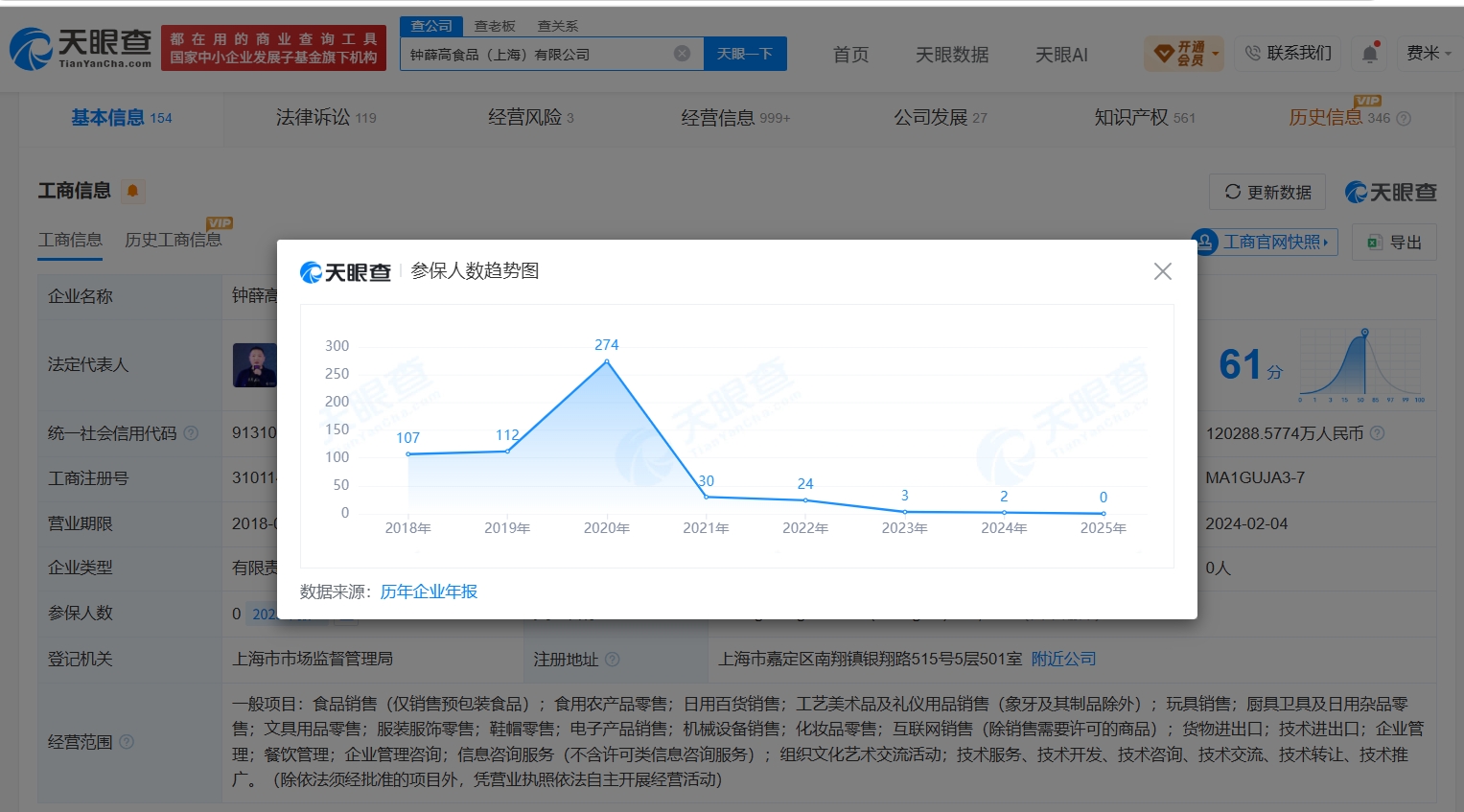Select the 查关系 search tab
The image size is (1464, 812).
[558, 26]
